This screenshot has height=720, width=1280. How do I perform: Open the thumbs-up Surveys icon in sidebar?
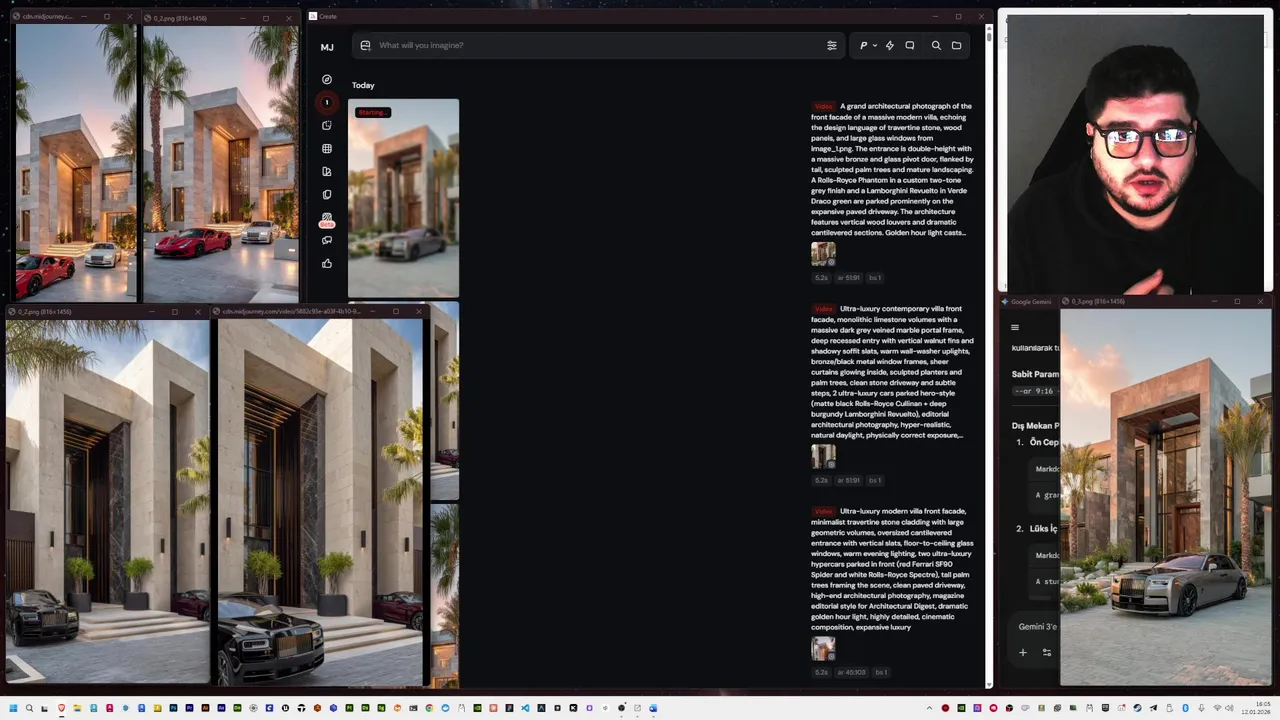click(x=327, y=263)
